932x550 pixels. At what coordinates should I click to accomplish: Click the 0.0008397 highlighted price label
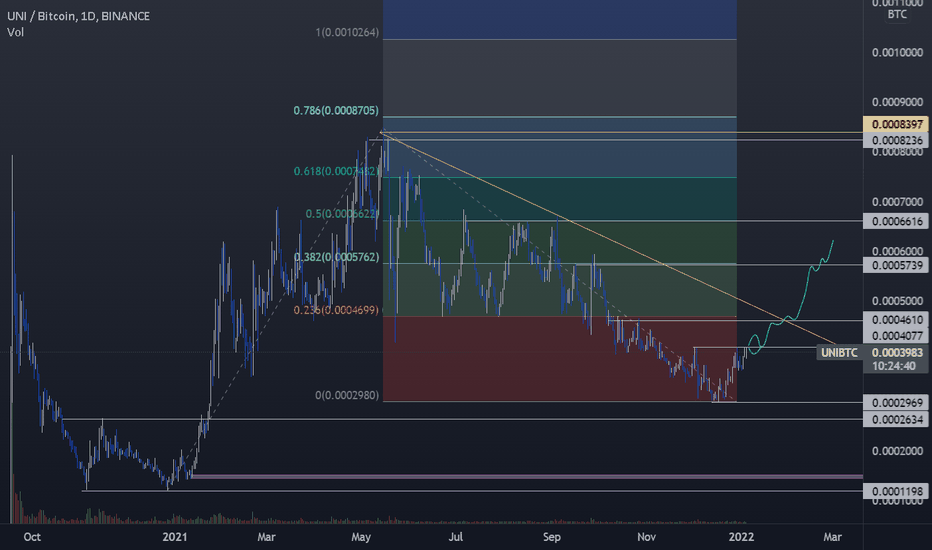896,124
